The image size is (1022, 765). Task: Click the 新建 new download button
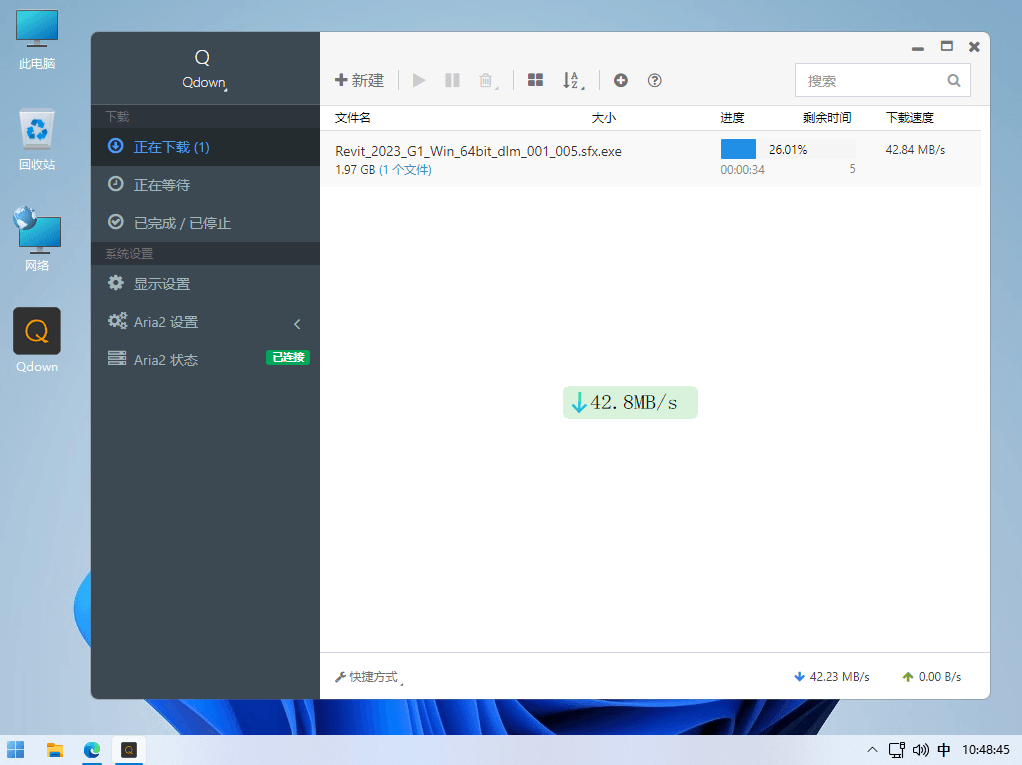coord(359,80)
